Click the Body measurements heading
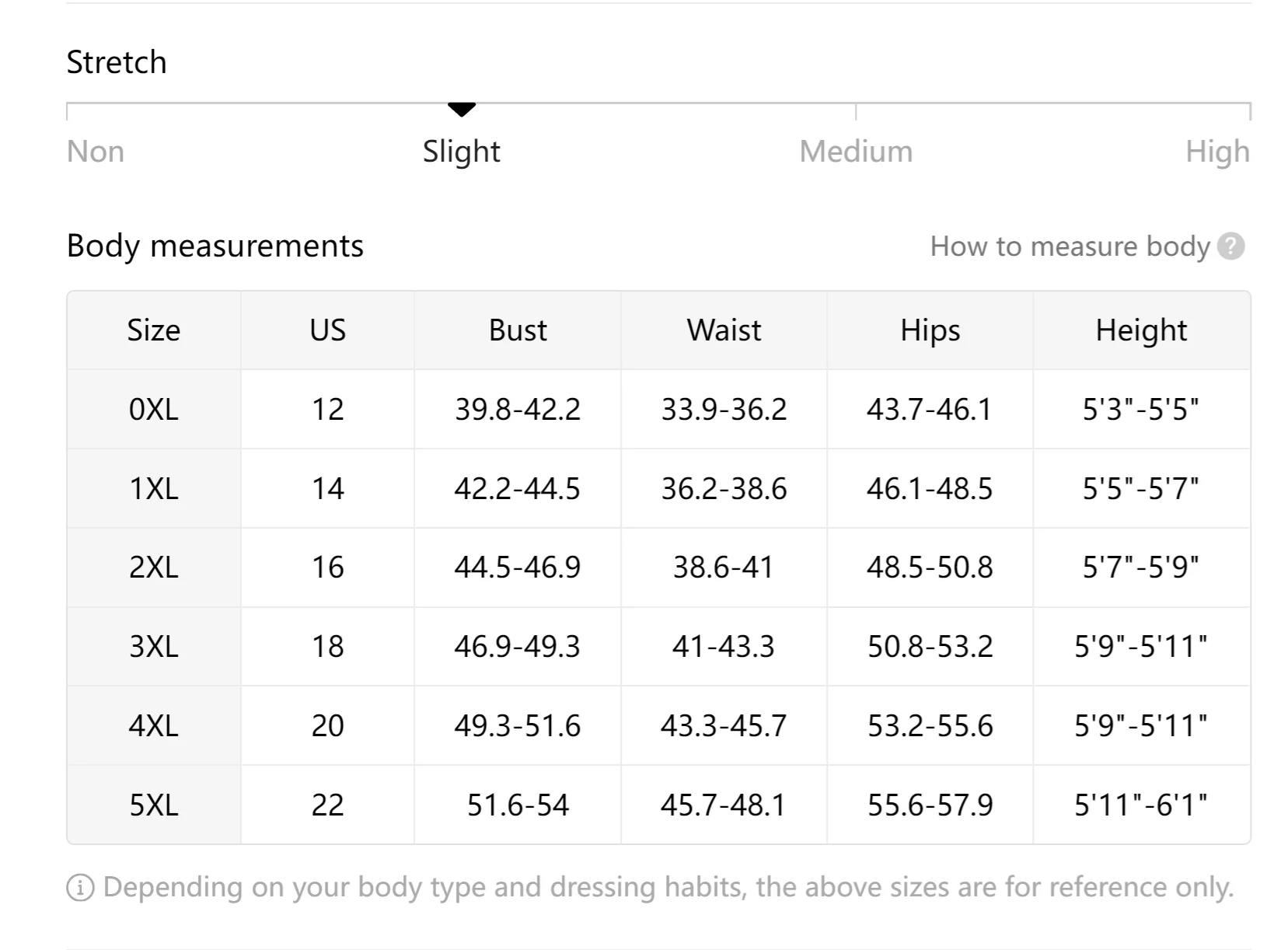This screenshot has width=1288, height=950. (x=215, y=246)
